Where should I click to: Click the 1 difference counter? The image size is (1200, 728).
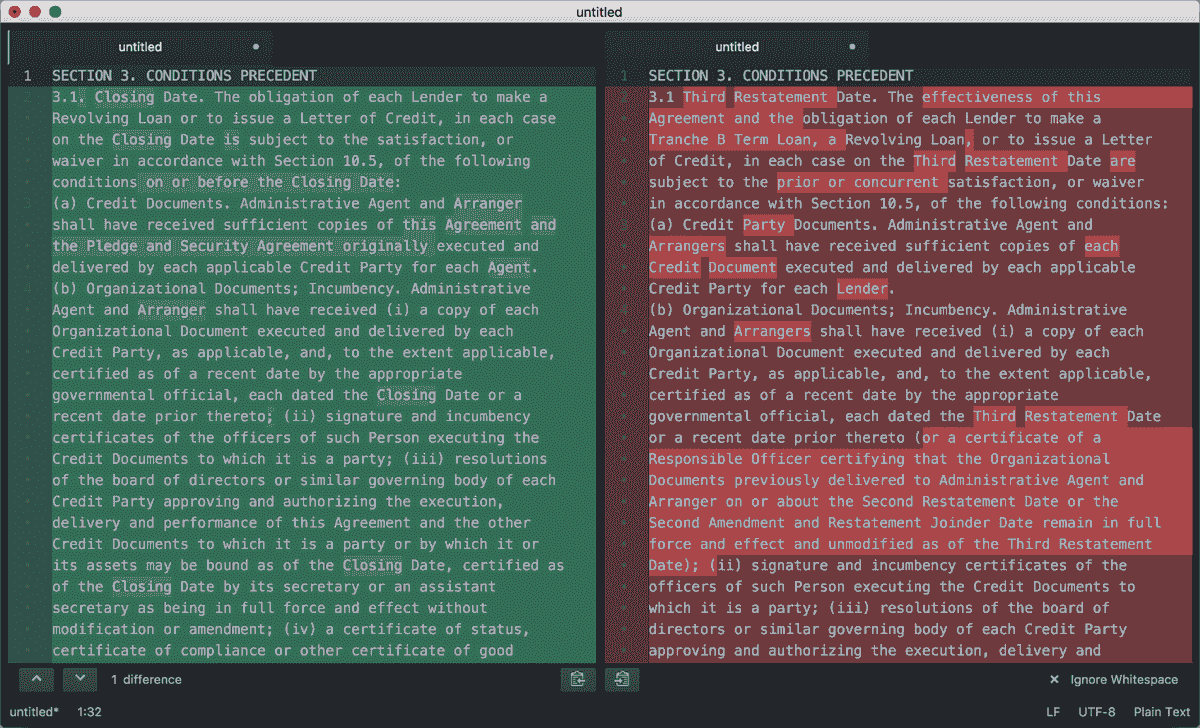pyautogui.click(x=146, y=679)
